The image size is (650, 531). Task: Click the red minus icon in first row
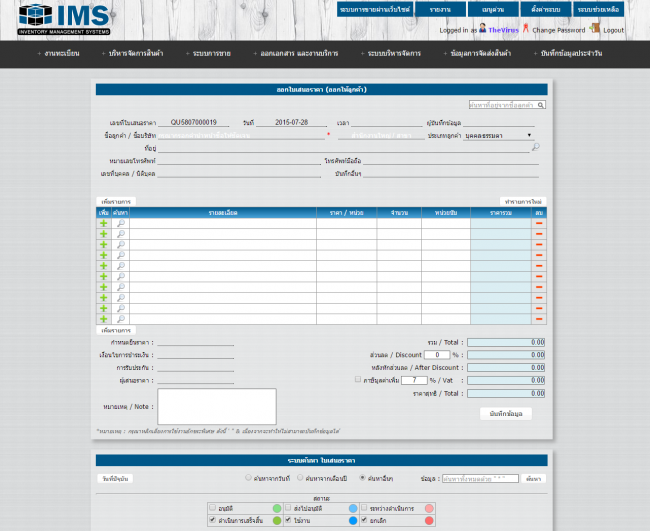pos(539,223)
